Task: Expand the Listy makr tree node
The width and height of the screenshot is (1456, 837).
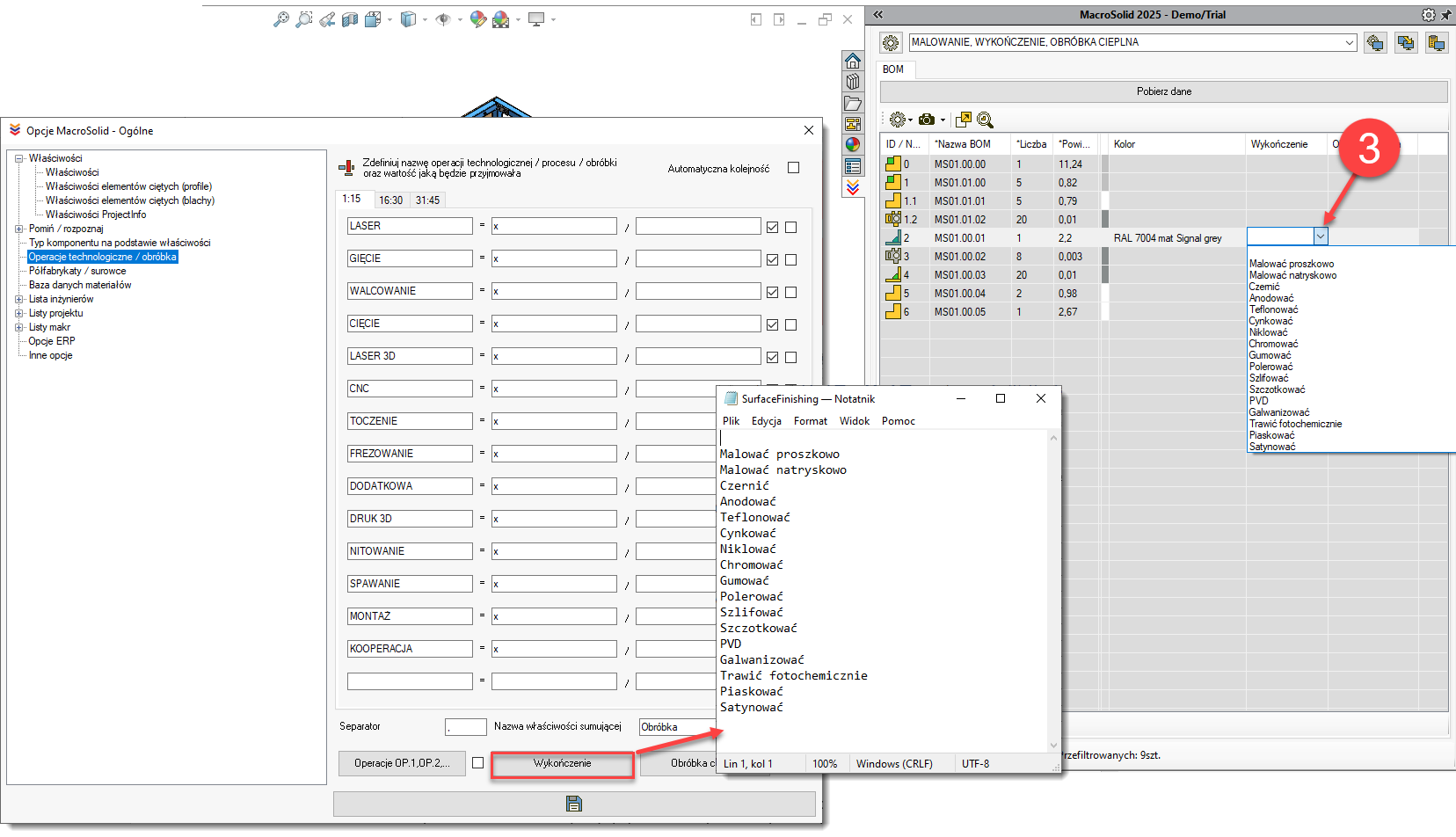Action: tap(19, 327)
